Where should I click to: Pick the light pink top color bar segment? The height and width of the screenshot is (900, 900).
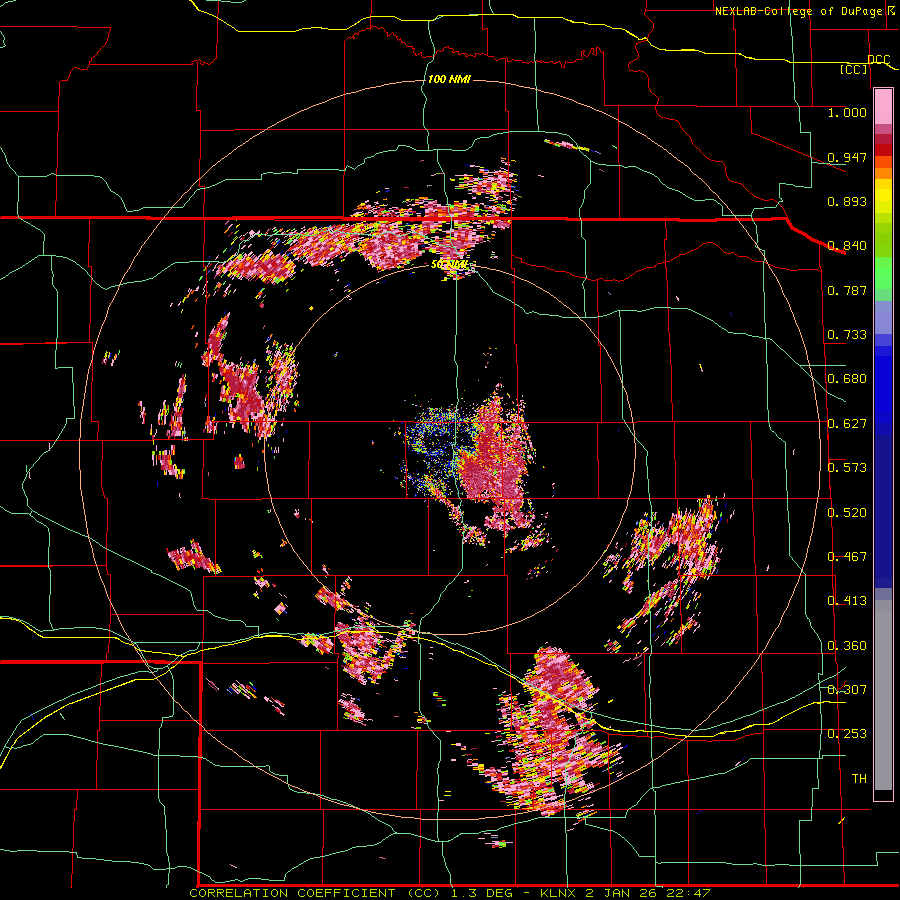[x=883, y=107]
